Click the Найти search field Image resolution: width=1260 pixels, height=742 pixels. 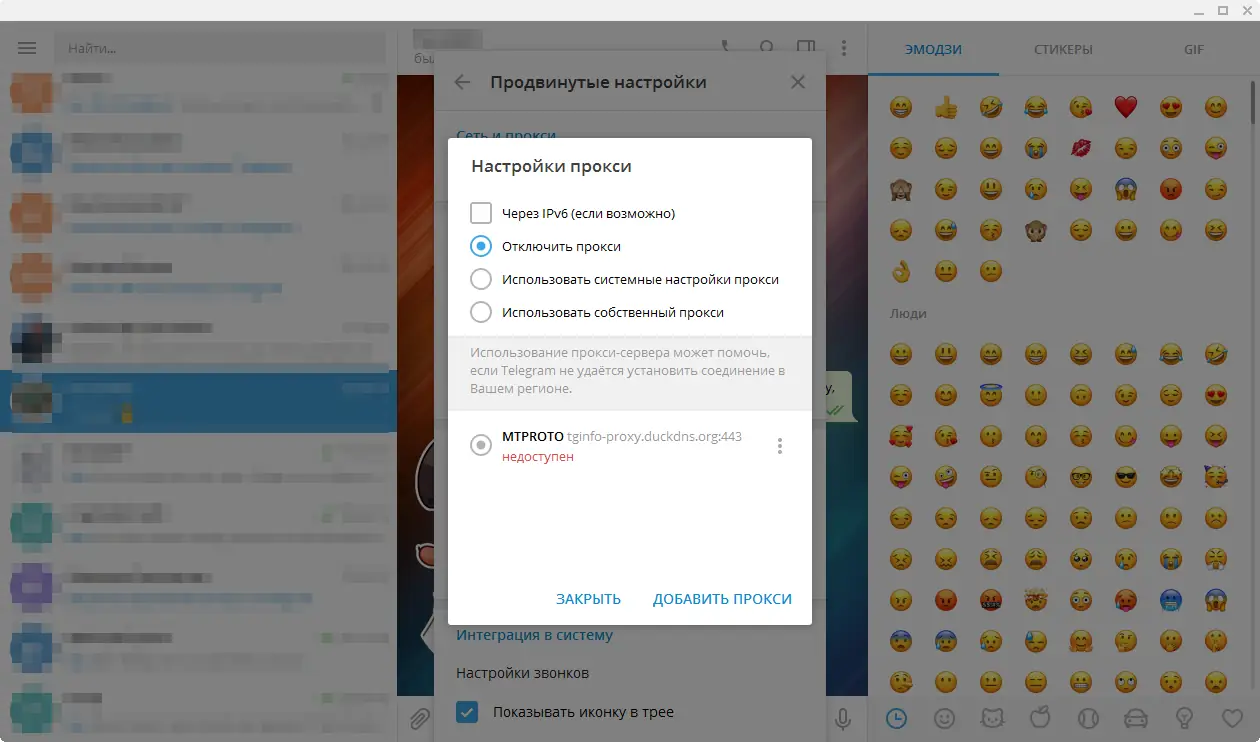pyautogui.click(x=220, y=48)
